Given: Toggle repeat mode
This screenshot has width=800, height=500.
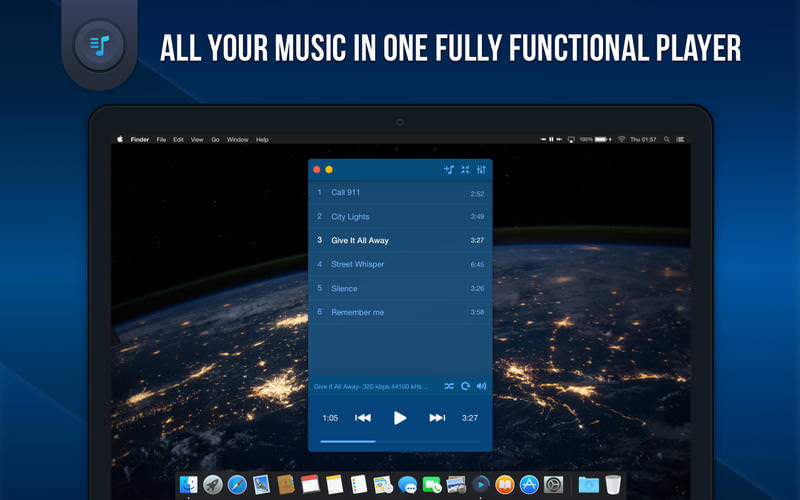Looking at the screenshot, I should pos(465,386).
